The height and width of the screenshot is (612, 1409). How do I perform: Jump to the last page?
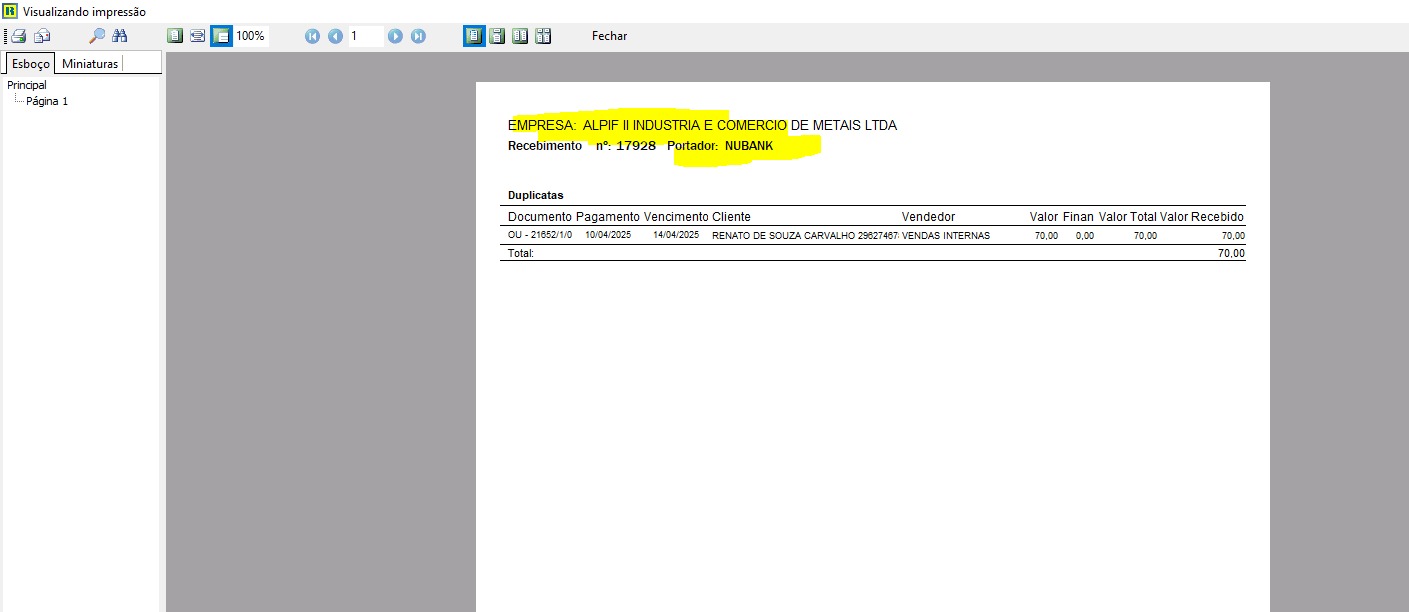[x=418, y=36]
